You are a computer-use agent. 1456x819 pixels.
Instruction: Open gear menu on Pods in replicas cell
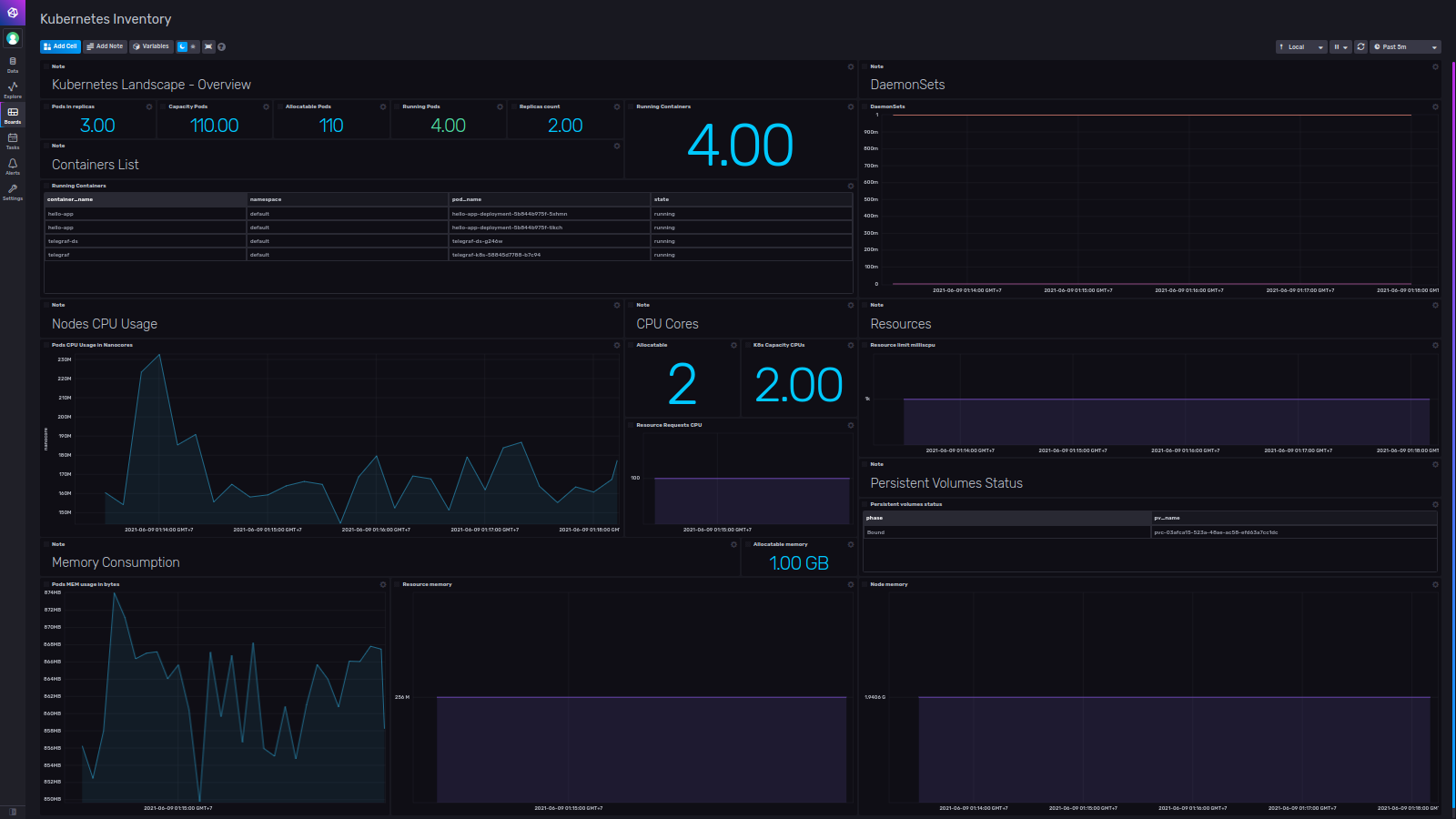click(x=149, y=106)
